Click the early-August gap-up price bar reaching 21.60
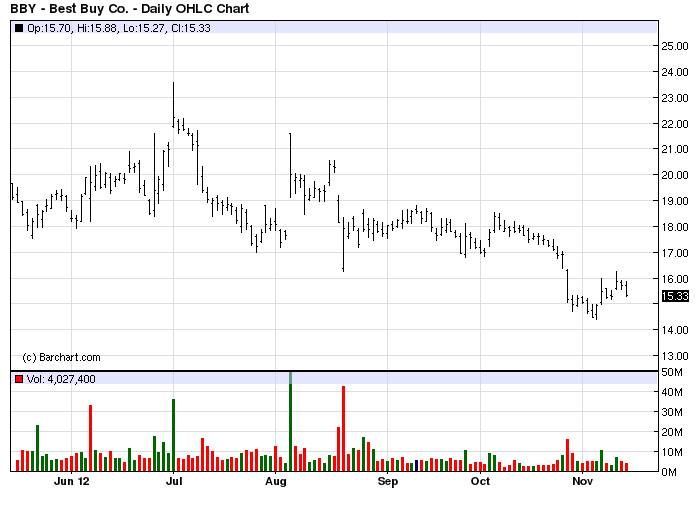This screenshot has height=512, width=700. tap(290, 165)
